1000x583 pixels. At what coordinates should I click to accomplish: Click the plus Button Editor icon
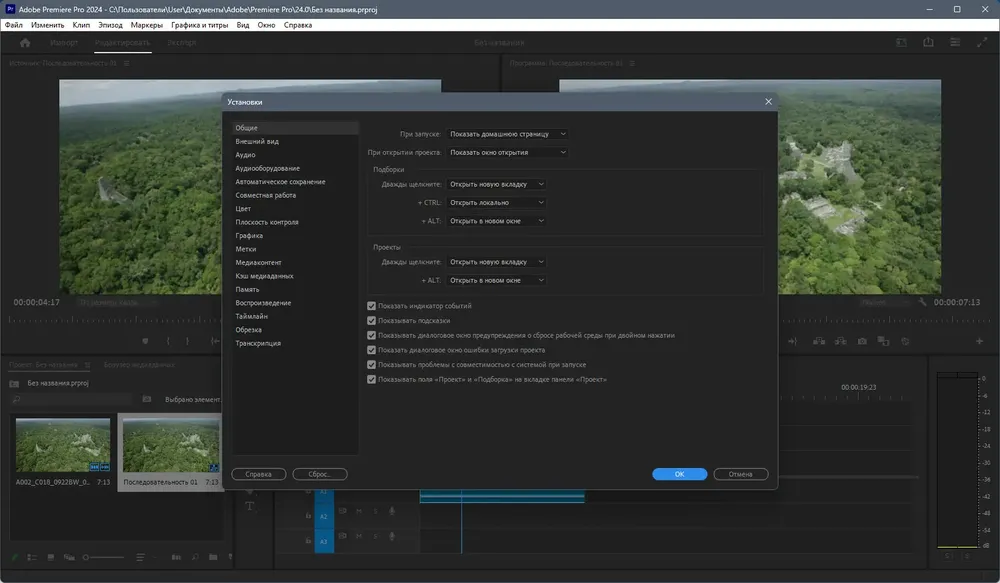979,341
